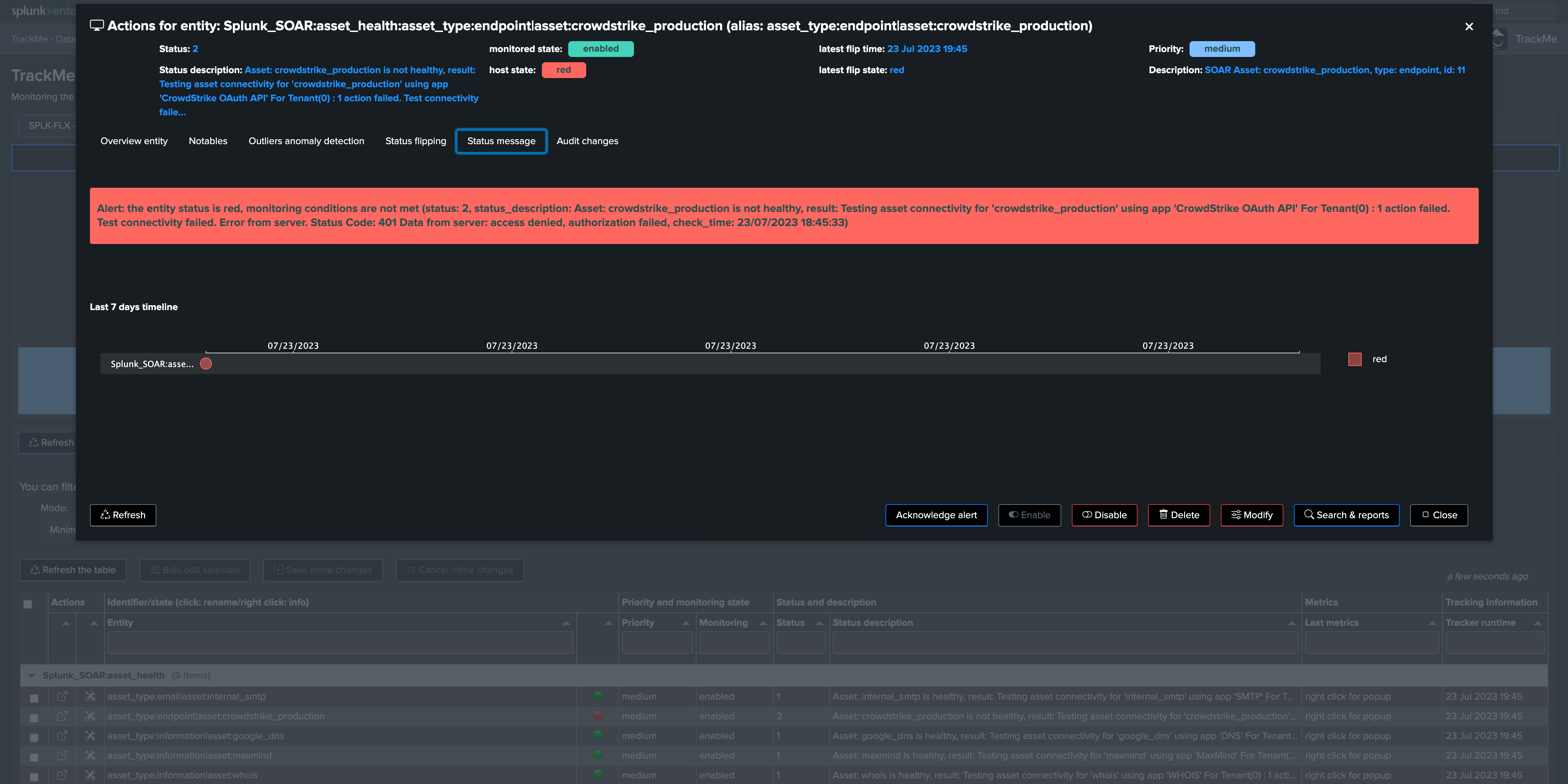Screen dimensions: 1568x784
Task: Click Refresh button in the dialog
Action: click(x=123, y=515)
